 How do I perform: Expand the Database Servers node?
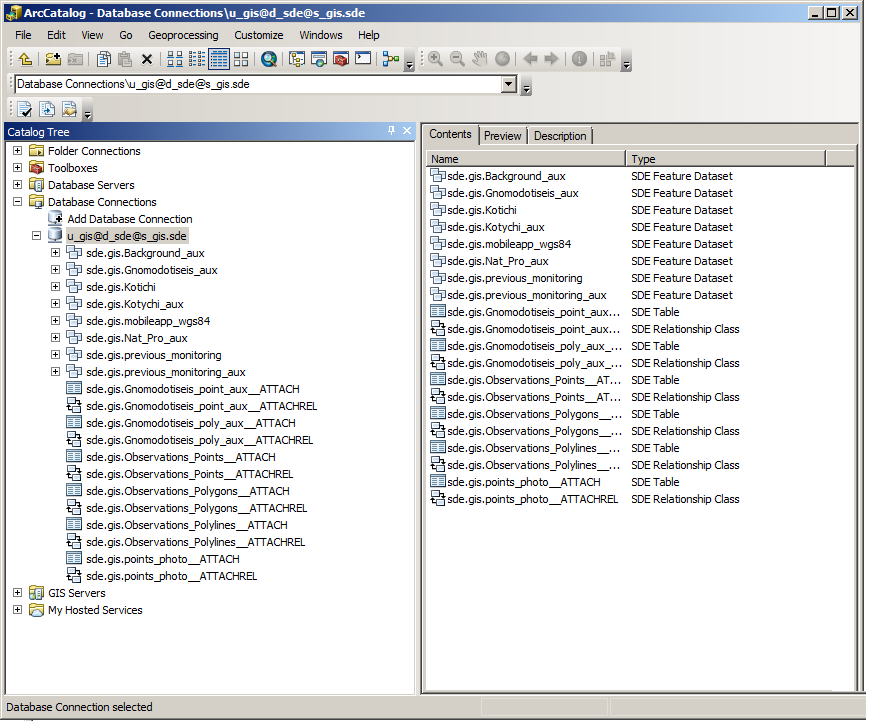pos(18,185)
